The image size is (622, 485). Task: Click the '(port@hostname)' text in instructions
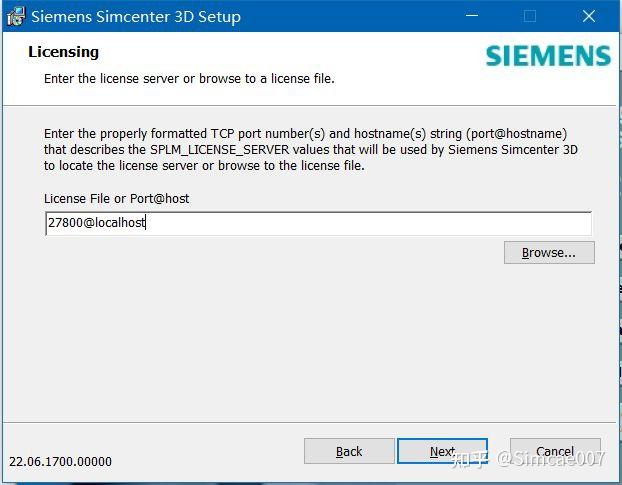(x=516, y=134)
